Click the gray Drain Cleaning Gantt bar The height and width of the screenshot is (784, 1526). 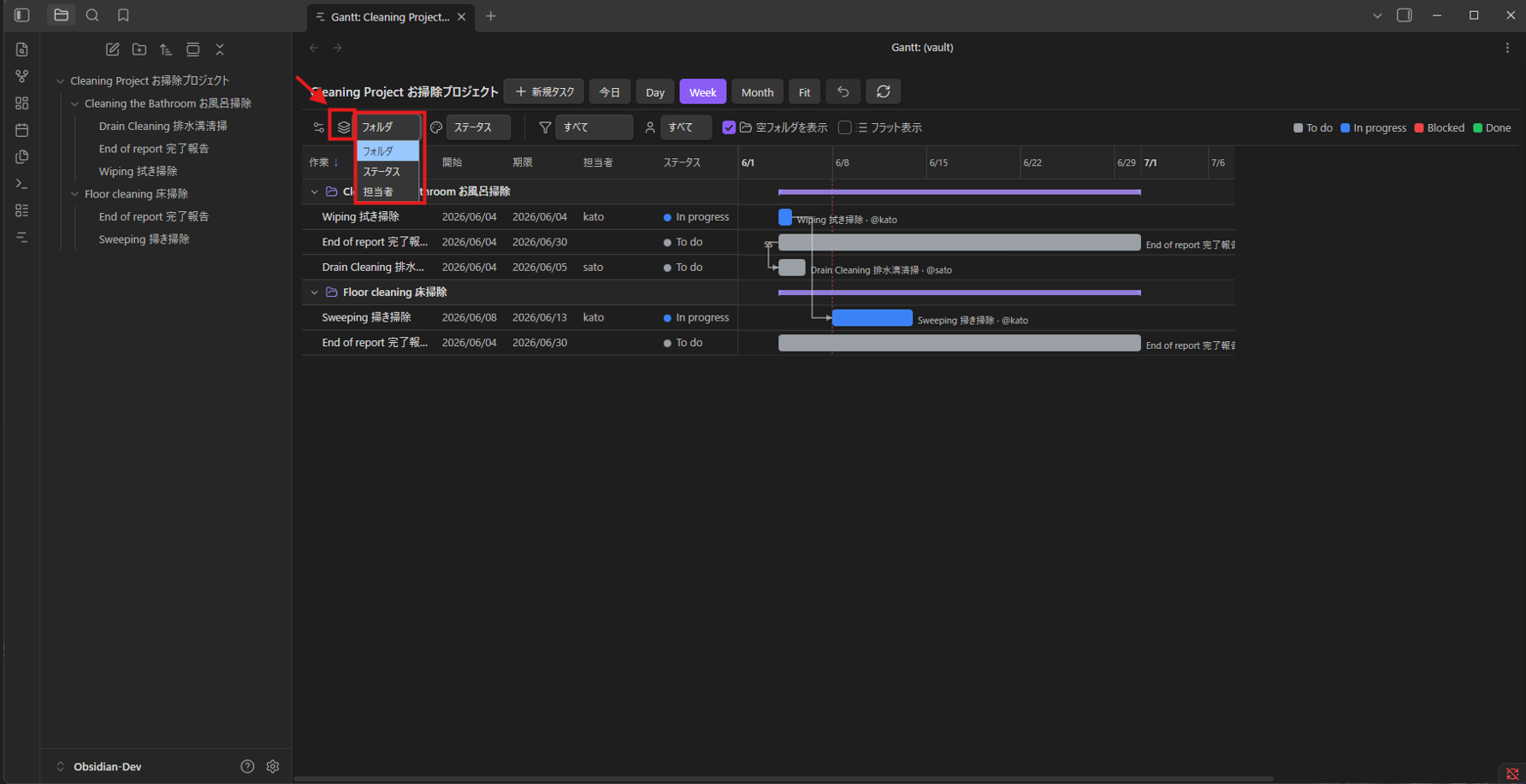tap(792, 268)
